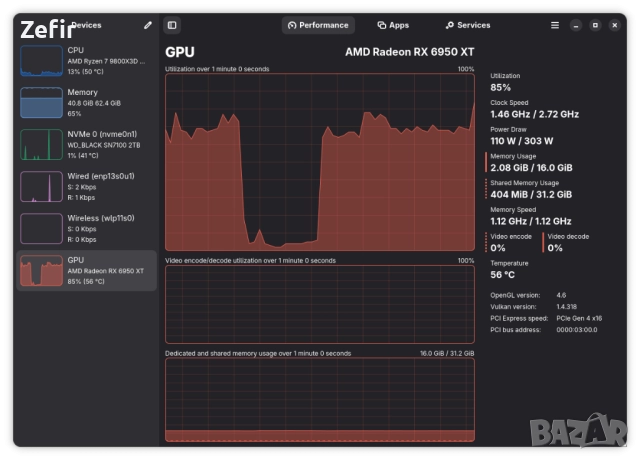640x460 pixels.
Task: Click the GPU utilization graph
Action: [x=320, y=162]
